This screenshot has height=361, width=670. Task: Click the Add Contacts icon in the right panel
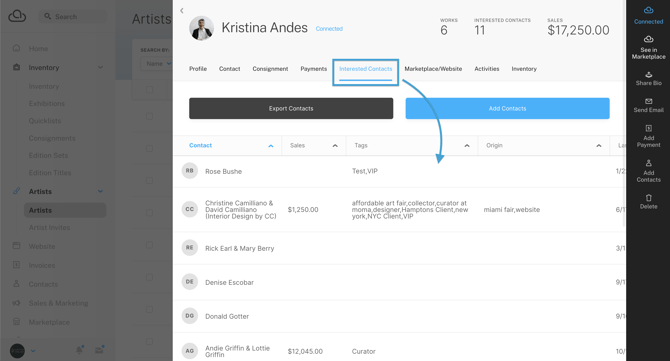648,163
